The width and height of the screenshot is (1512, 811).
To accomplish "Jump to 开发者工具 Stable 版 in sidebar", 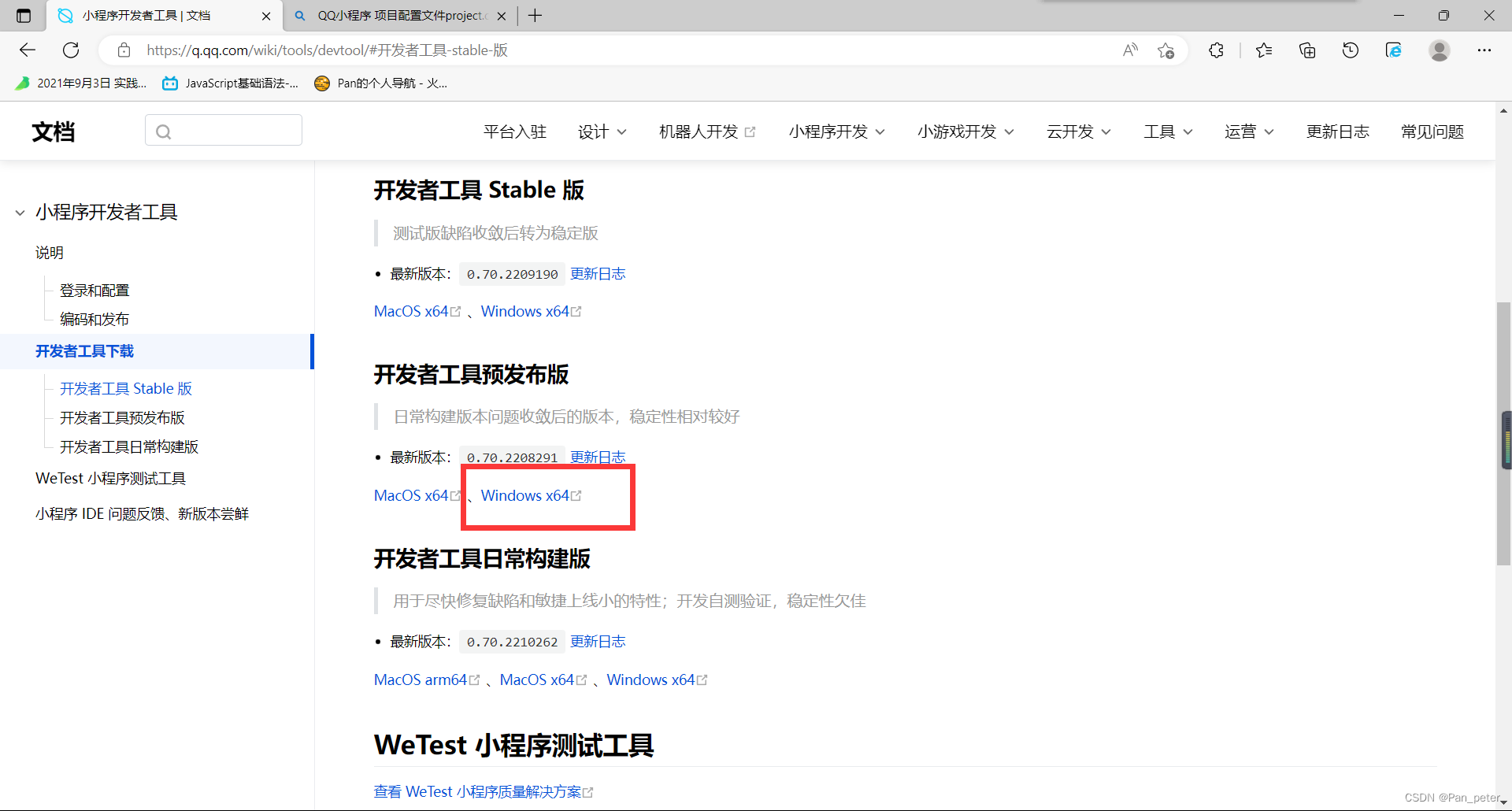I will tap(126, 388).
